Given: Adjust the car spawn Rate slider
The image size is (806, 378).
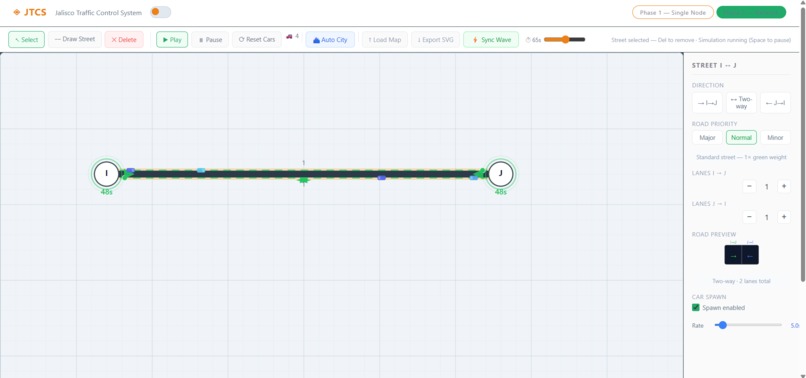Looking at the screenshot, I should (x=748, y=325).
